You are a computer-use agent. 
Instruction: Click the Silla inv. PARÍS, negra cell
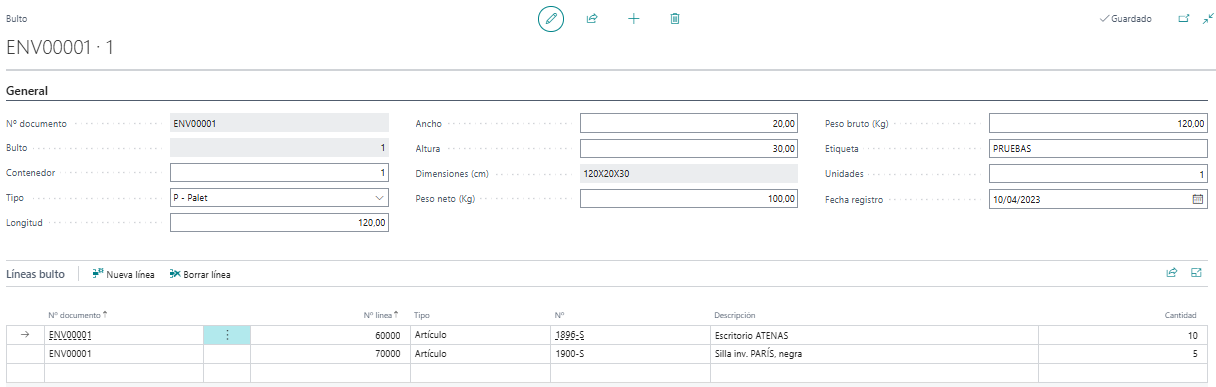(x=874, y=354)
